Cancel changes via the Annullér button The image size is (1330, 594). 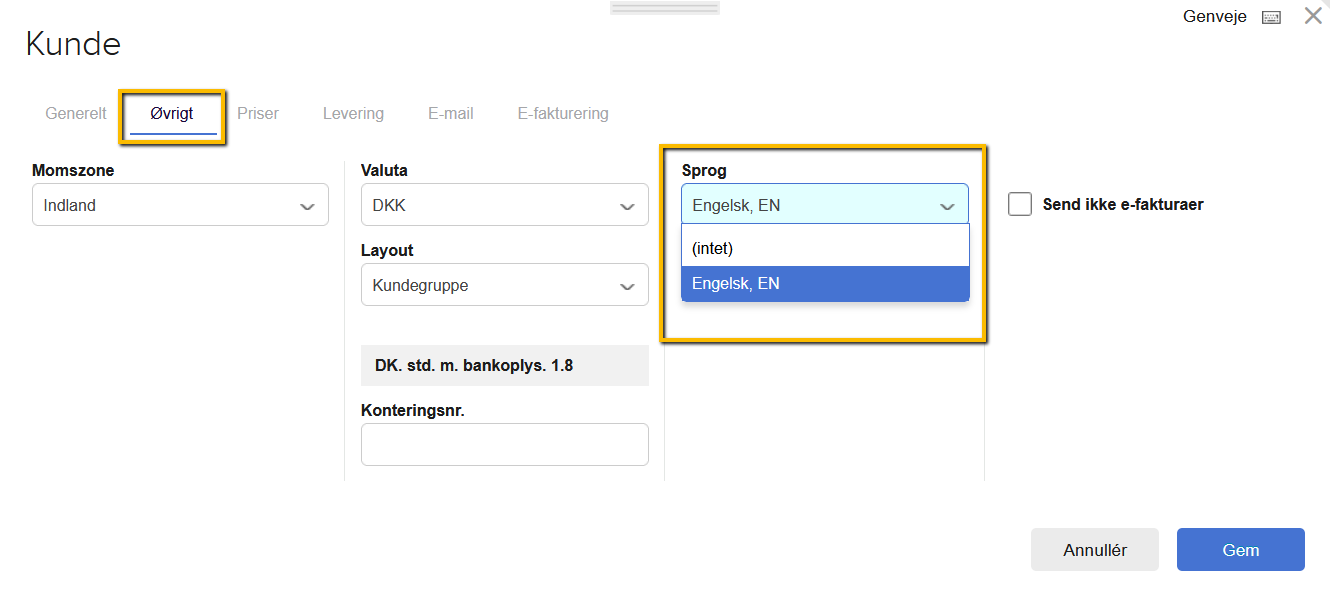[1094, 549]
